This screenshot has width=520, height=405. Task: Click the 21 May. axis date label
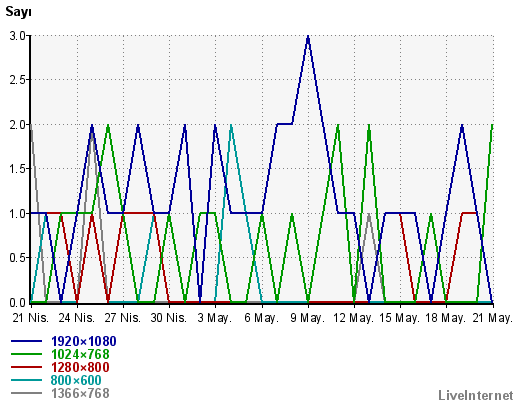(x=492, y=318)
